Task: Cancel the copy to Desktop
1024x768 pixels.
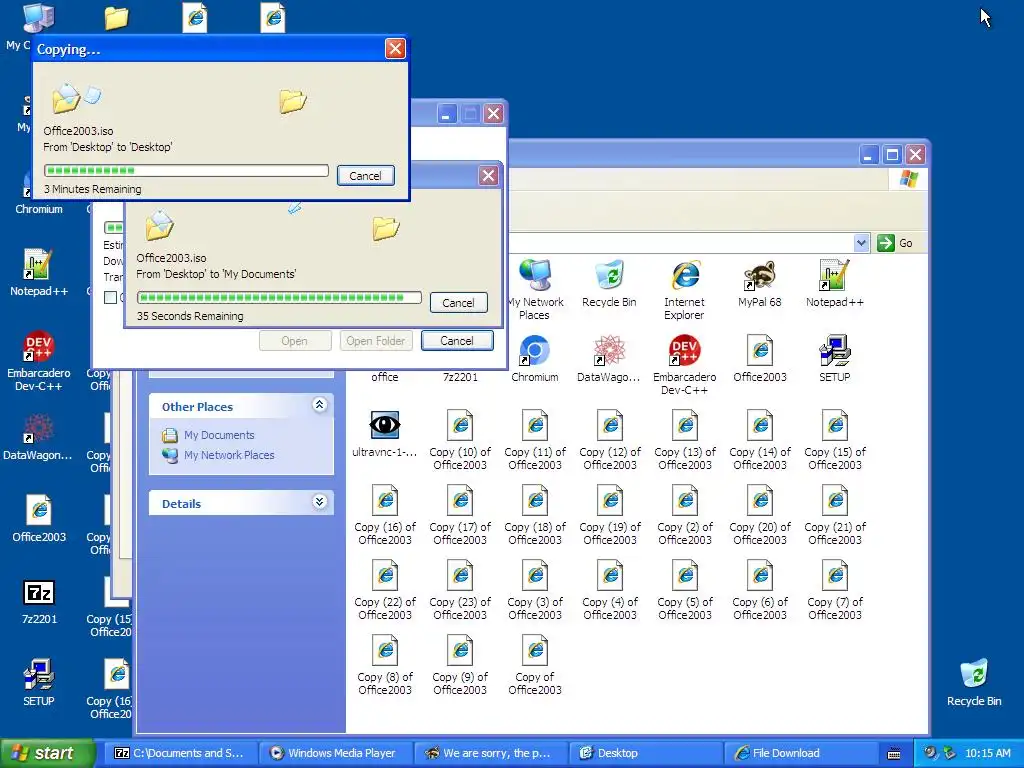Action: point(365,176)
